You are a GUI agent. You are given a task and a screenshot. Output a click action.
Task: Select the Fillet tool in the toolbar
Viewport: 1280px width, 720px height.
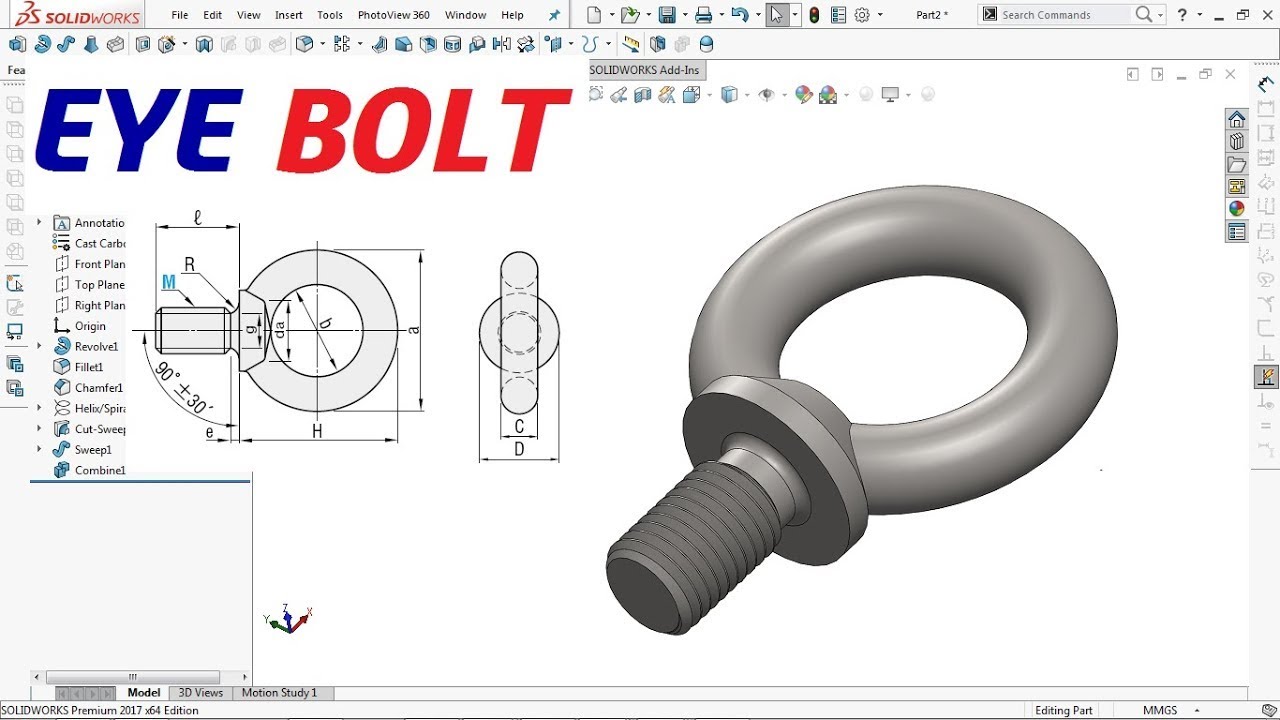(305, 44)
